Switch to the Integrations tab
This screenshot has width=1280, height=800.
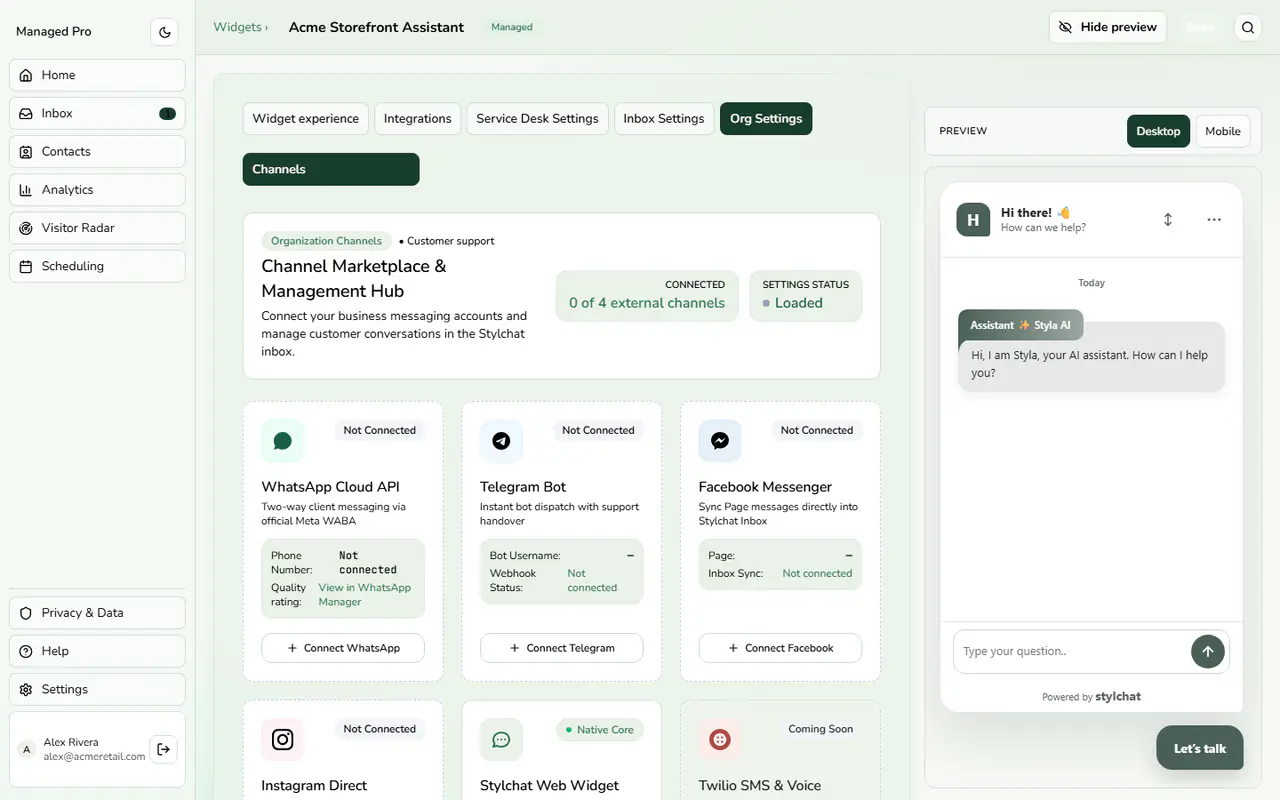point(418,118)
